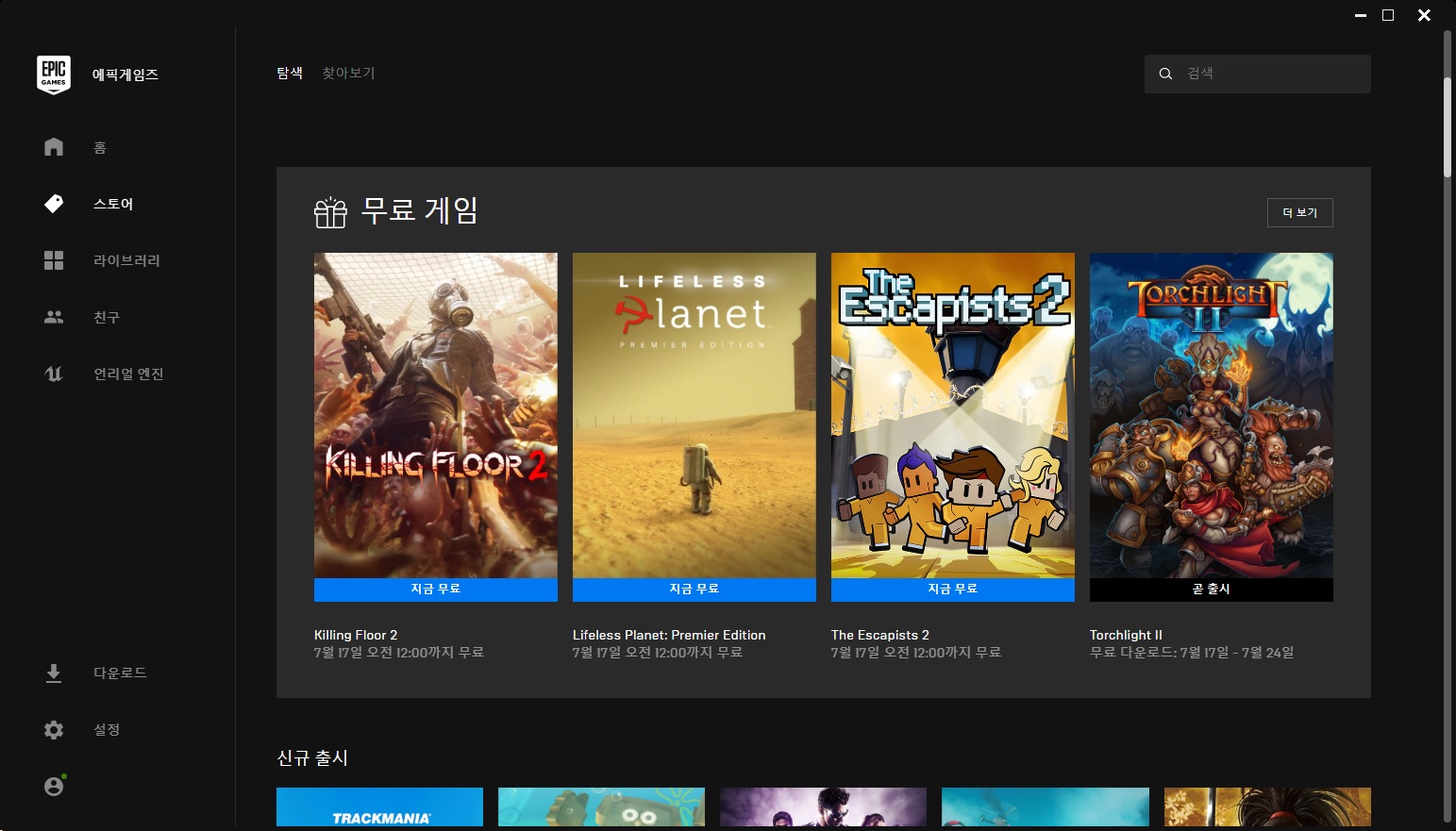1456x831 pixels.
Task: Select 스토어 in the sidebar
Action: point(113,204)
